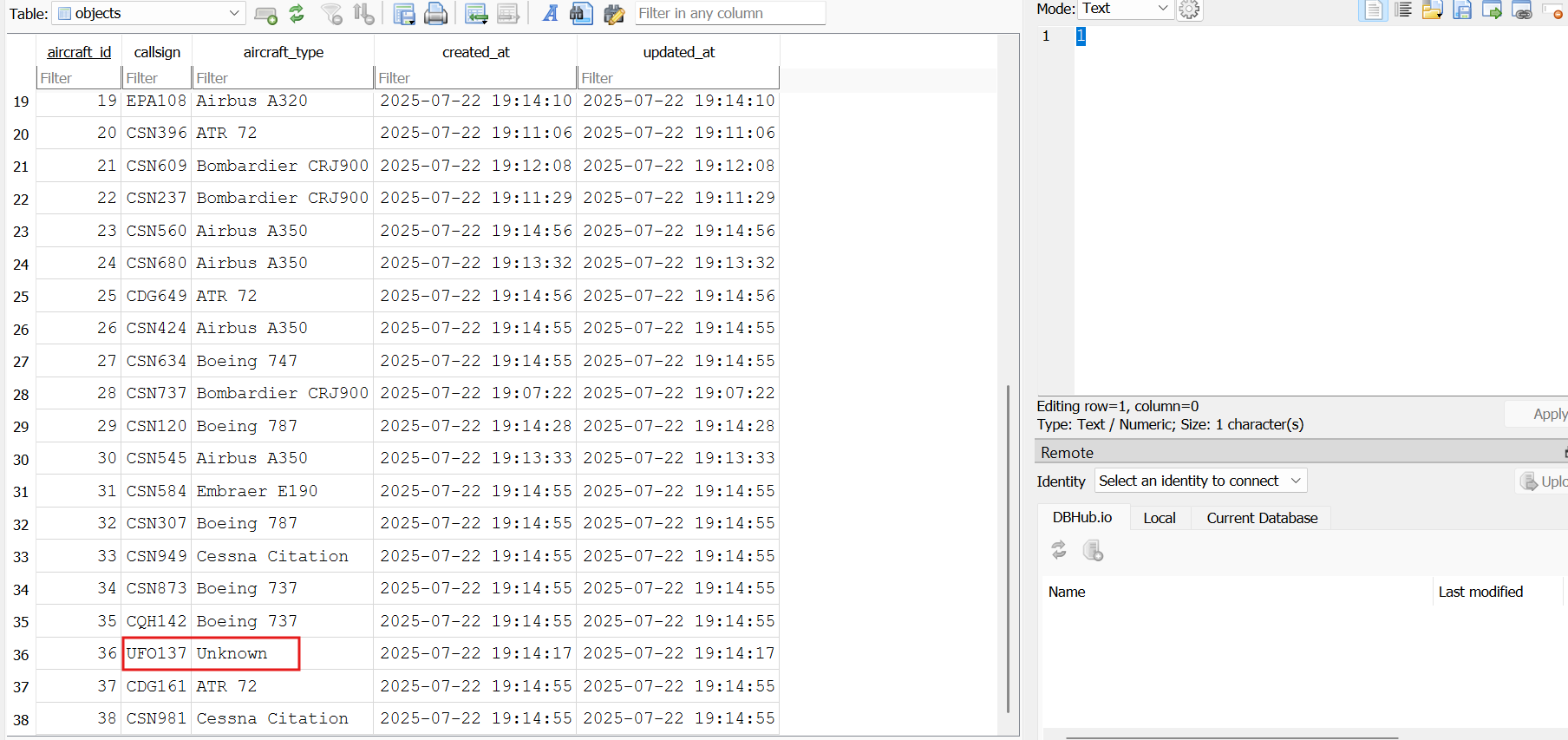This screenshot has height=740, width=1568.
Task: Toggle the highlighted page icon in cell editor toolbar
Action: [1373, 10]
